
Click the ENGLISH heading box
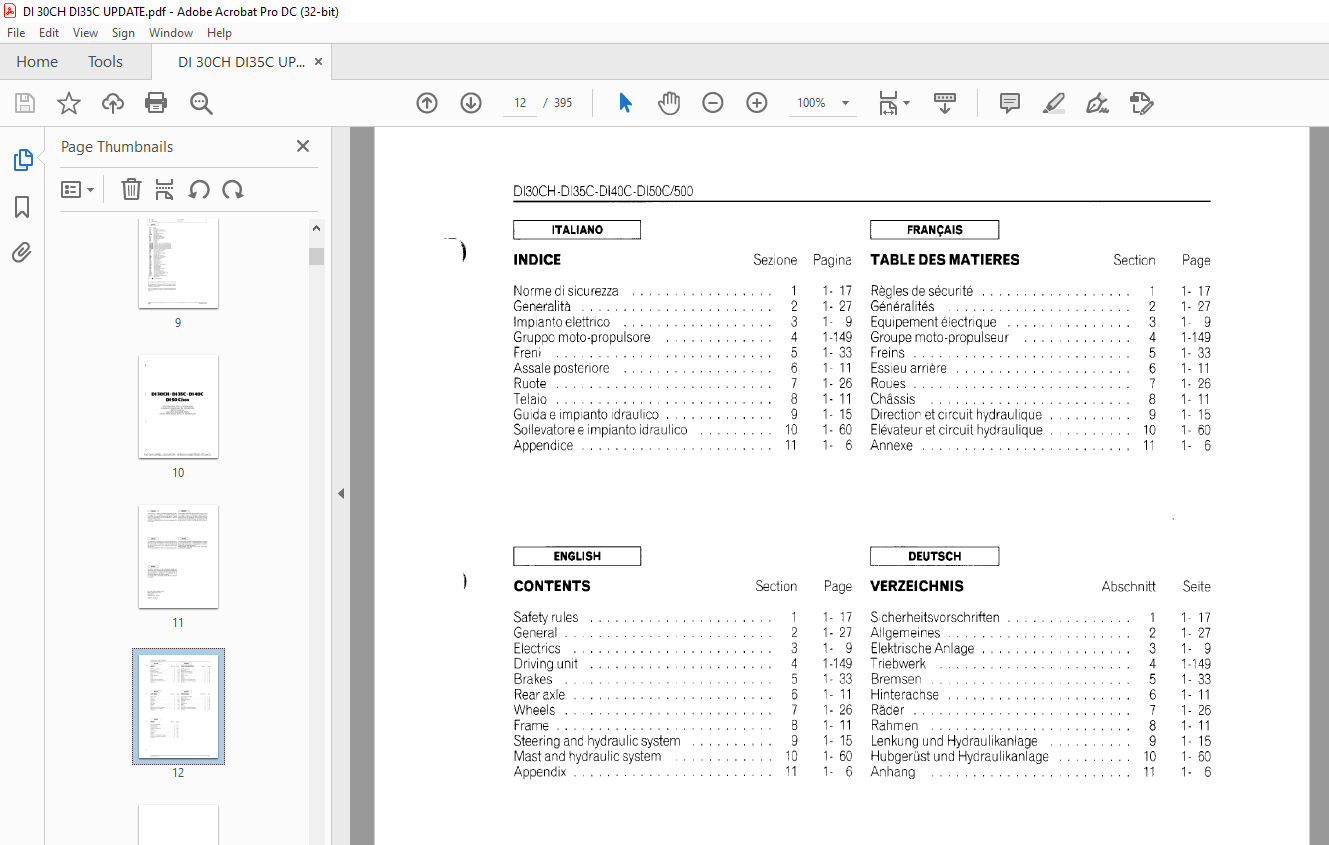click(577, 556)
